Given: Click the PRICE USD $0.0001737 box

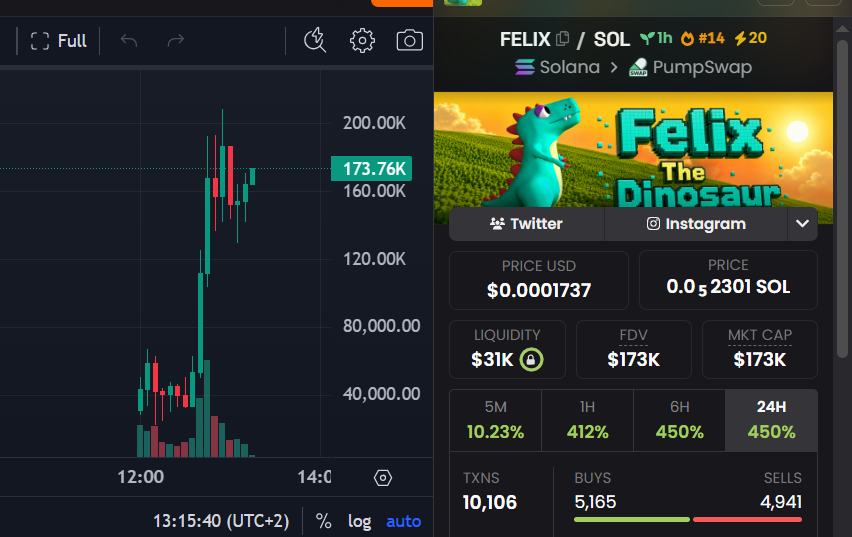Looking at the screenshot, I should pyautogui.click(x=538, y=280).
